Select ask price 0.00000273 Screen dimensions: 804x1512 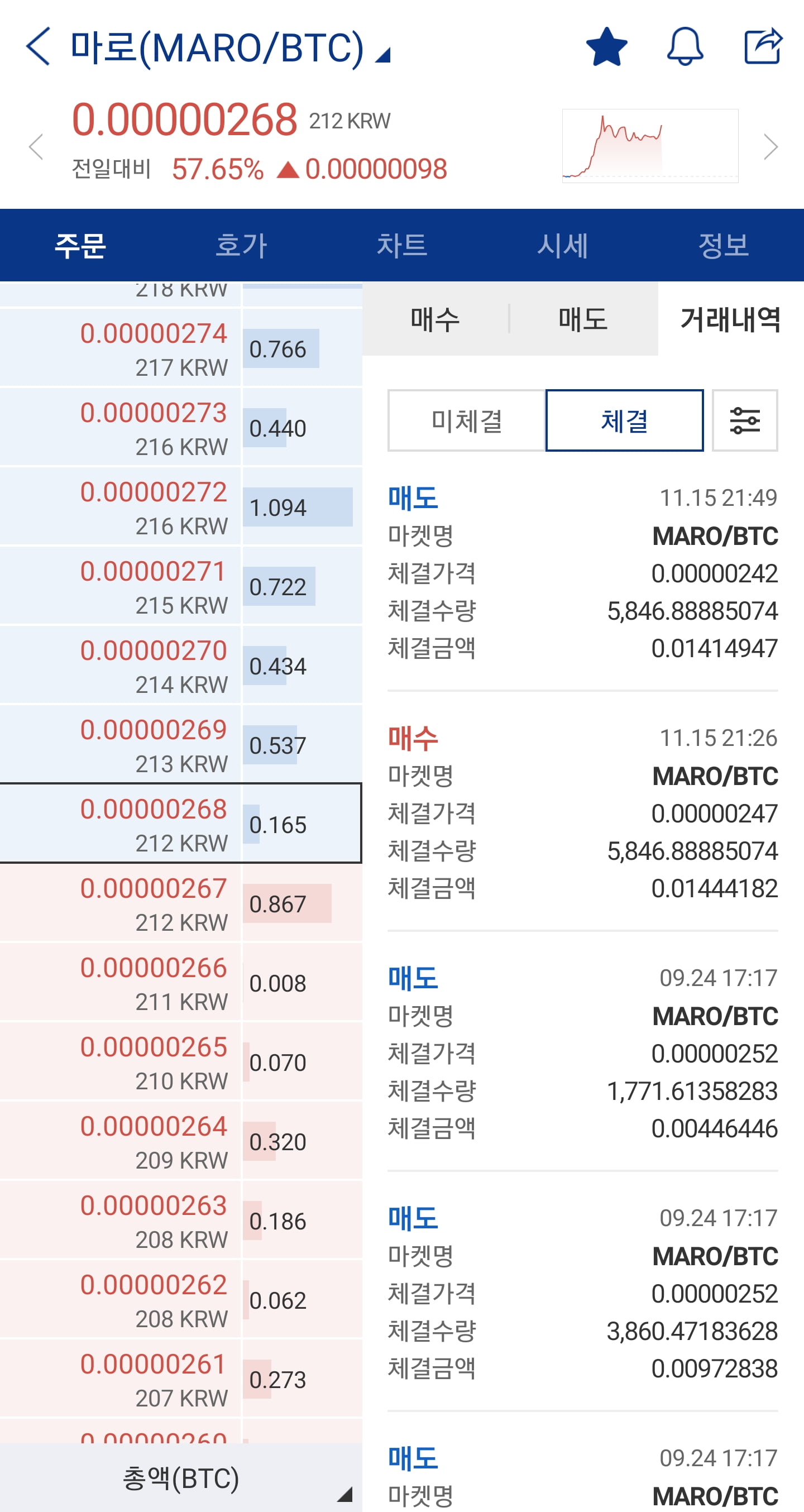(120, 427)
